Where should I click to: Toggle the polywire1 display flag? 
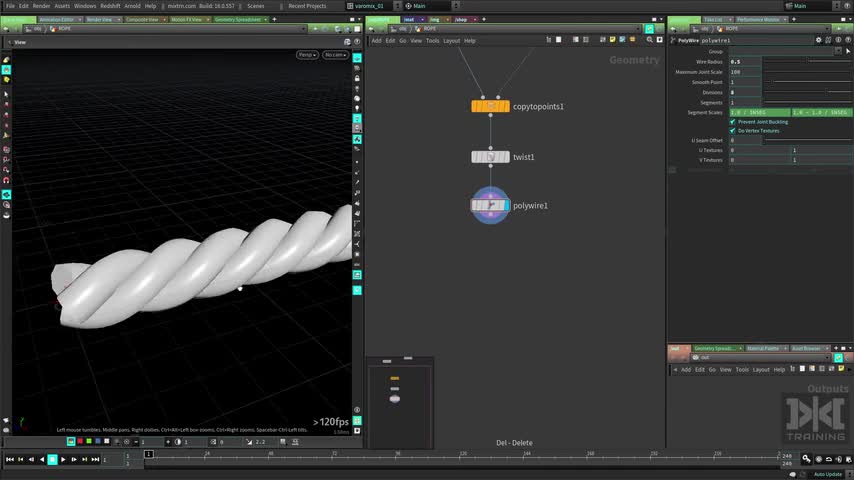pos(507,205)
